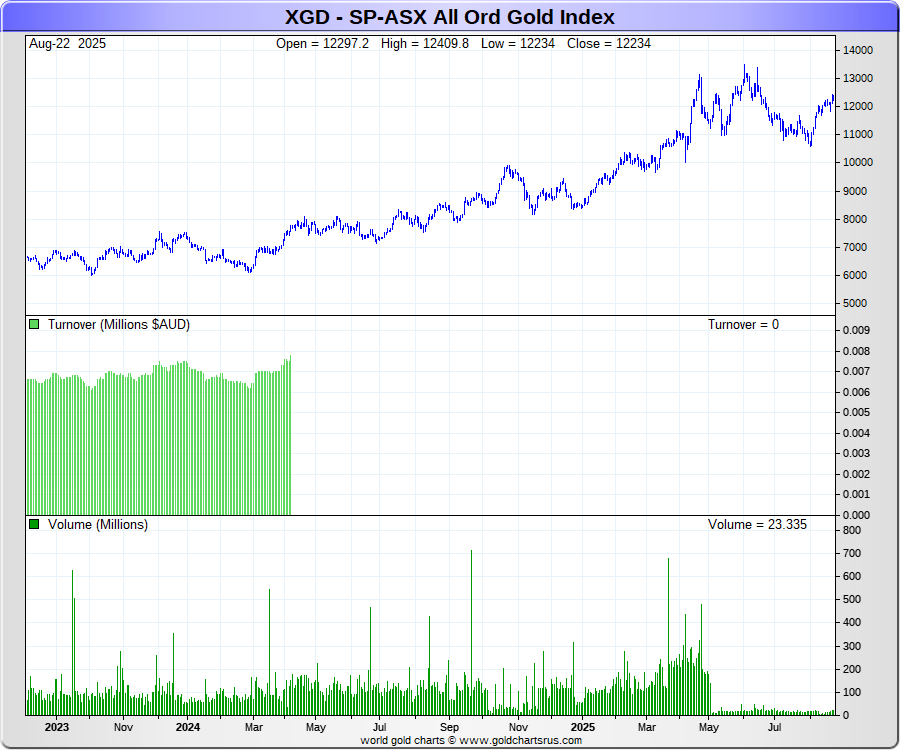Screen dimensions: 900x750
Task: Click the 100 volume axis label
Action: click(x=852, y=692)
